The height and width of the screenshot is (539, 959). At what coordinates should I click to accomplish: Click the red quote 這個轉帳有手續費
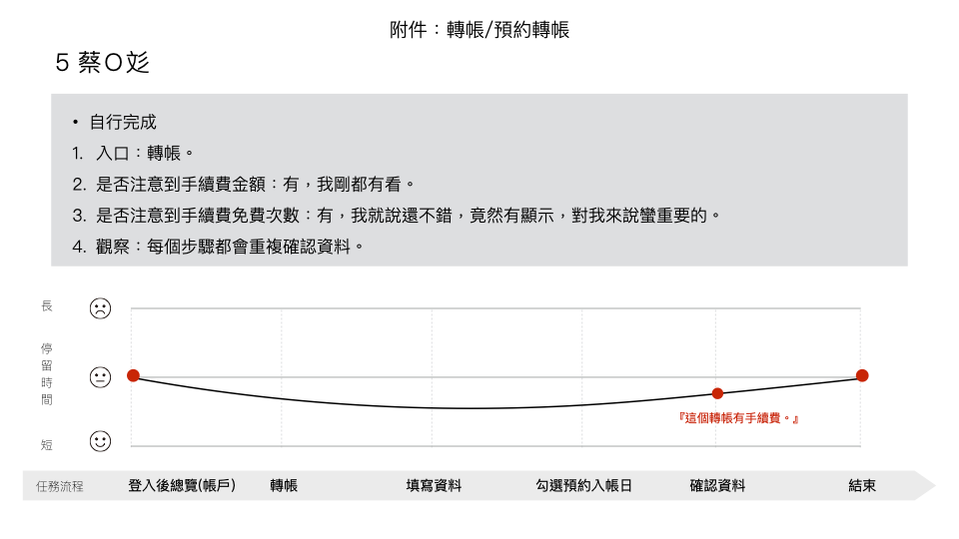[738, 418]
